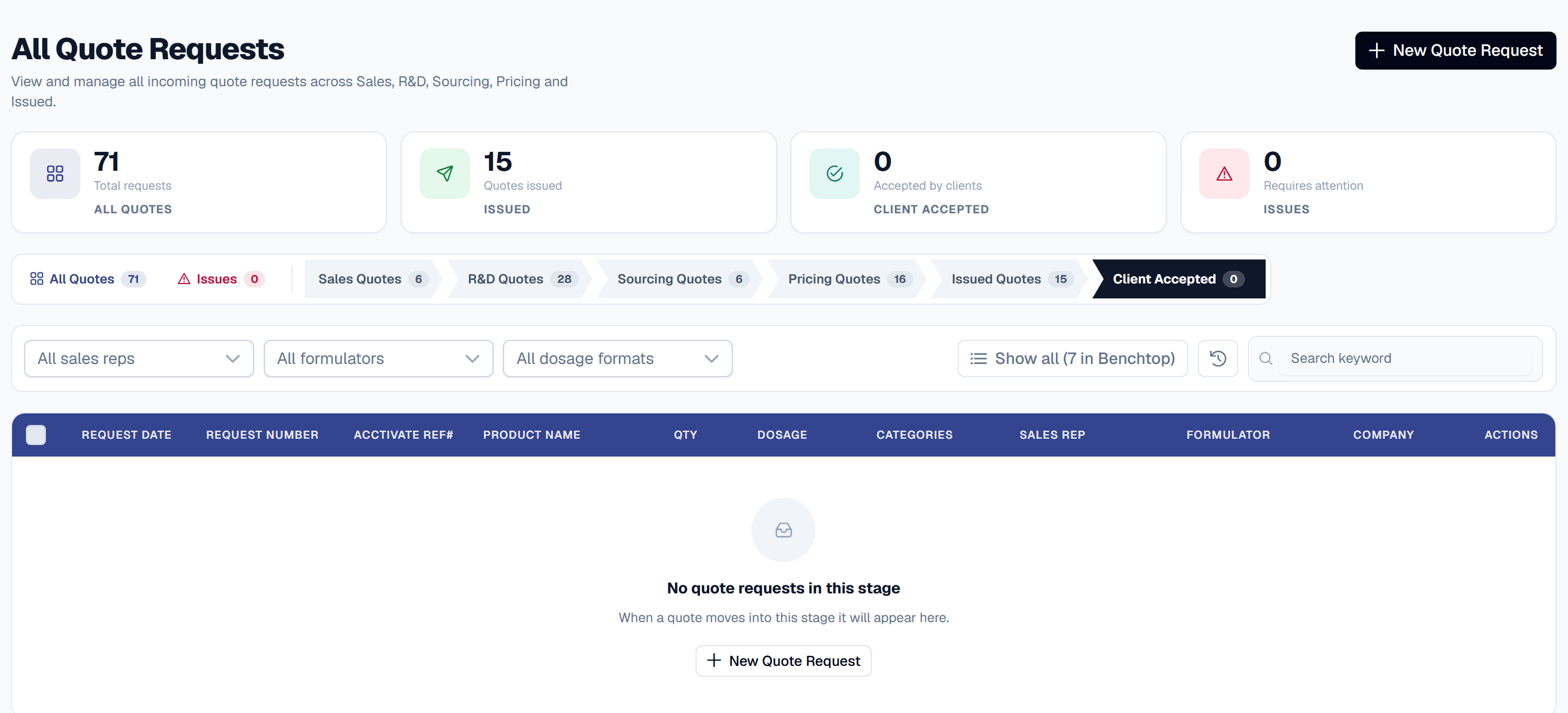
Task: Open the Pricing Quotes stage tab
Action: tap(847, 279)
